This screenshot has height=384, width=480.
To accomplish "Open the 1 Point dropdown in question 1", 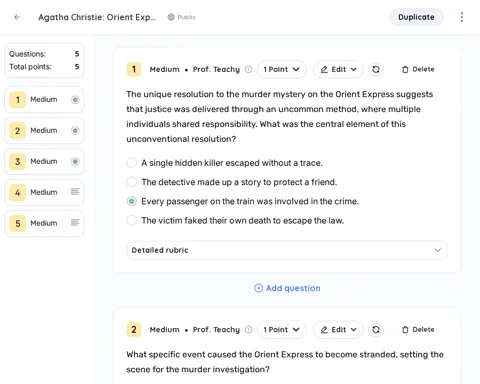I will tap(282, 69).
